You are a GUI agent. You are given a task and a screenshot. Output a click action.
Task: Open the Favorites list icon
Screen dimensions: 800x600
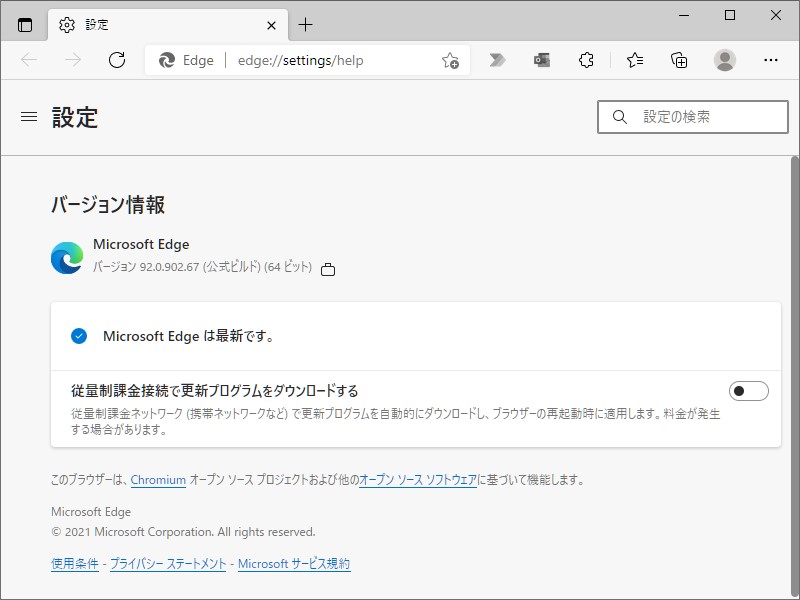point(634,60)
